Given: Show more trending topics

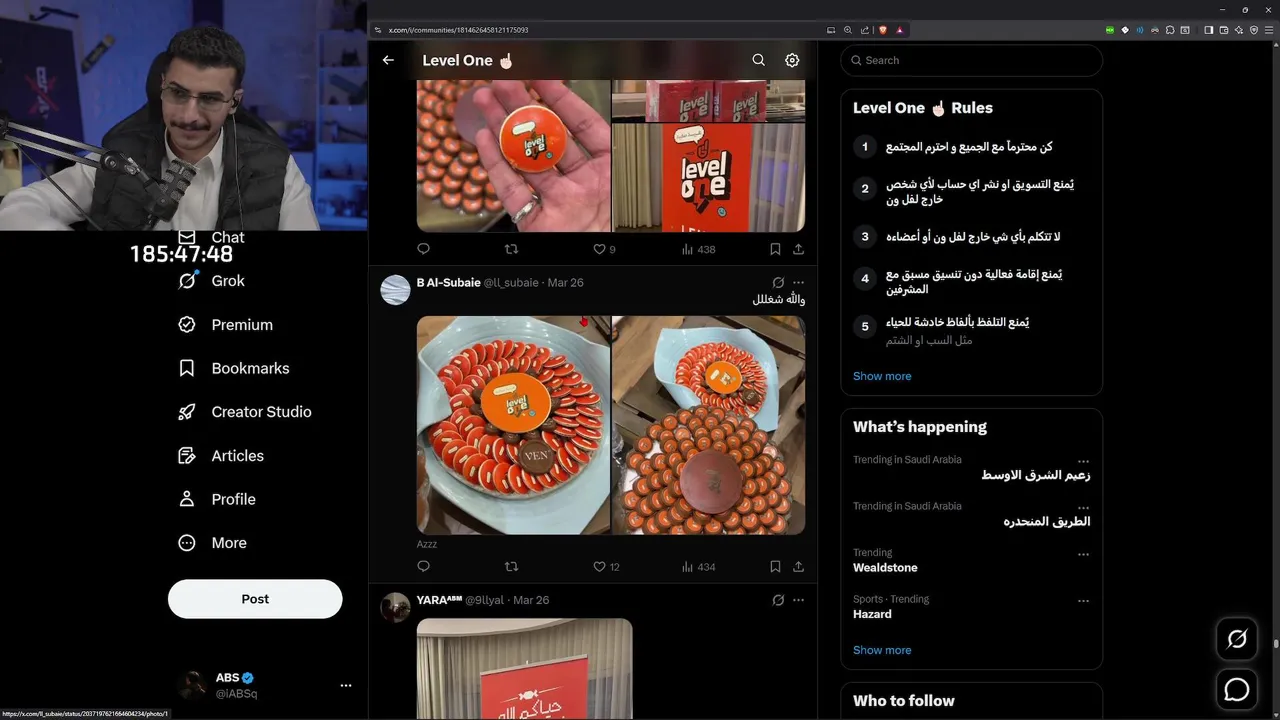Looking at the screenshot, I should click(x=882, y=650).
